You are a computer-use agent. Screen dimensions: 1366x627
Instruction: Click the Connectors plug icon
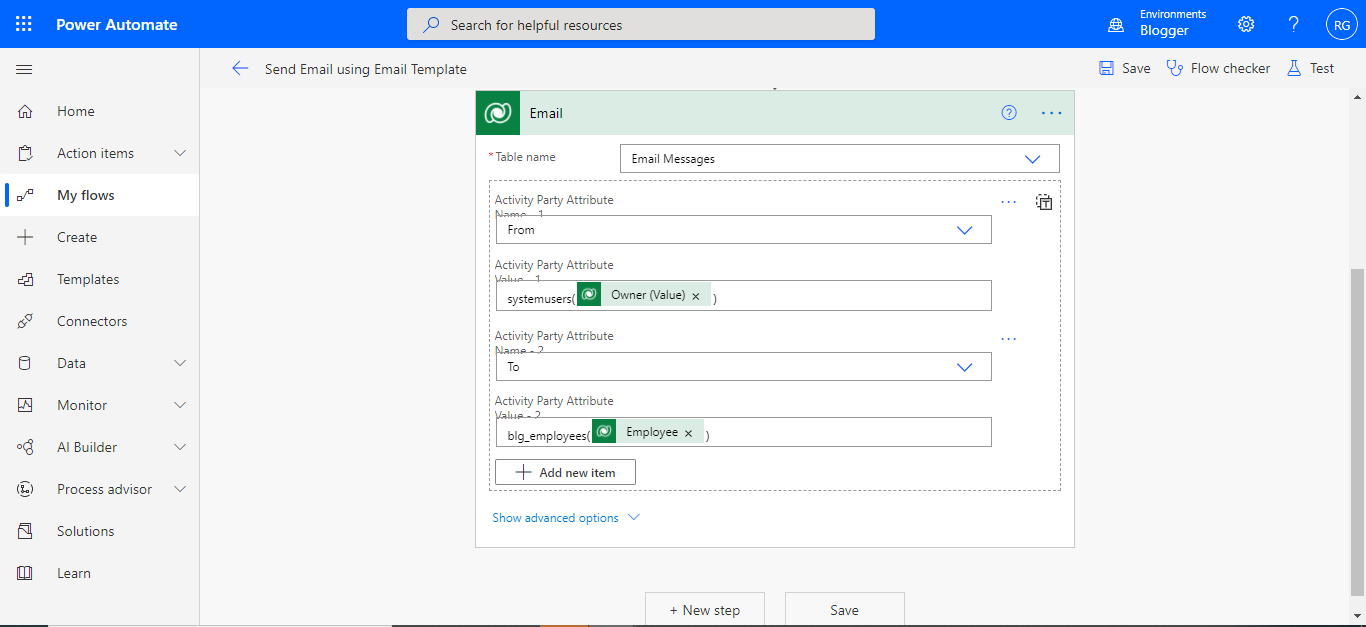point(25,321)
